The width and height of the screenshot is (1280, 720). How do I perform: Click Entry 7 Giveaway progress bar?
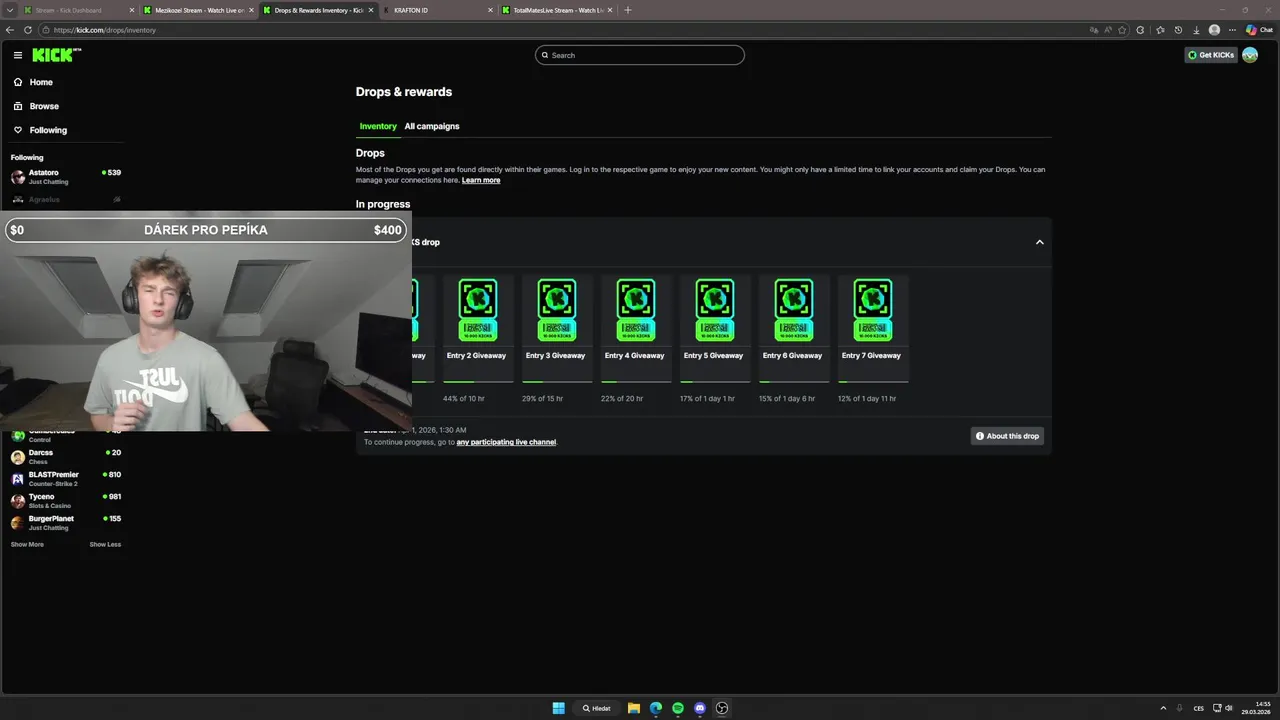click(873, 381)
